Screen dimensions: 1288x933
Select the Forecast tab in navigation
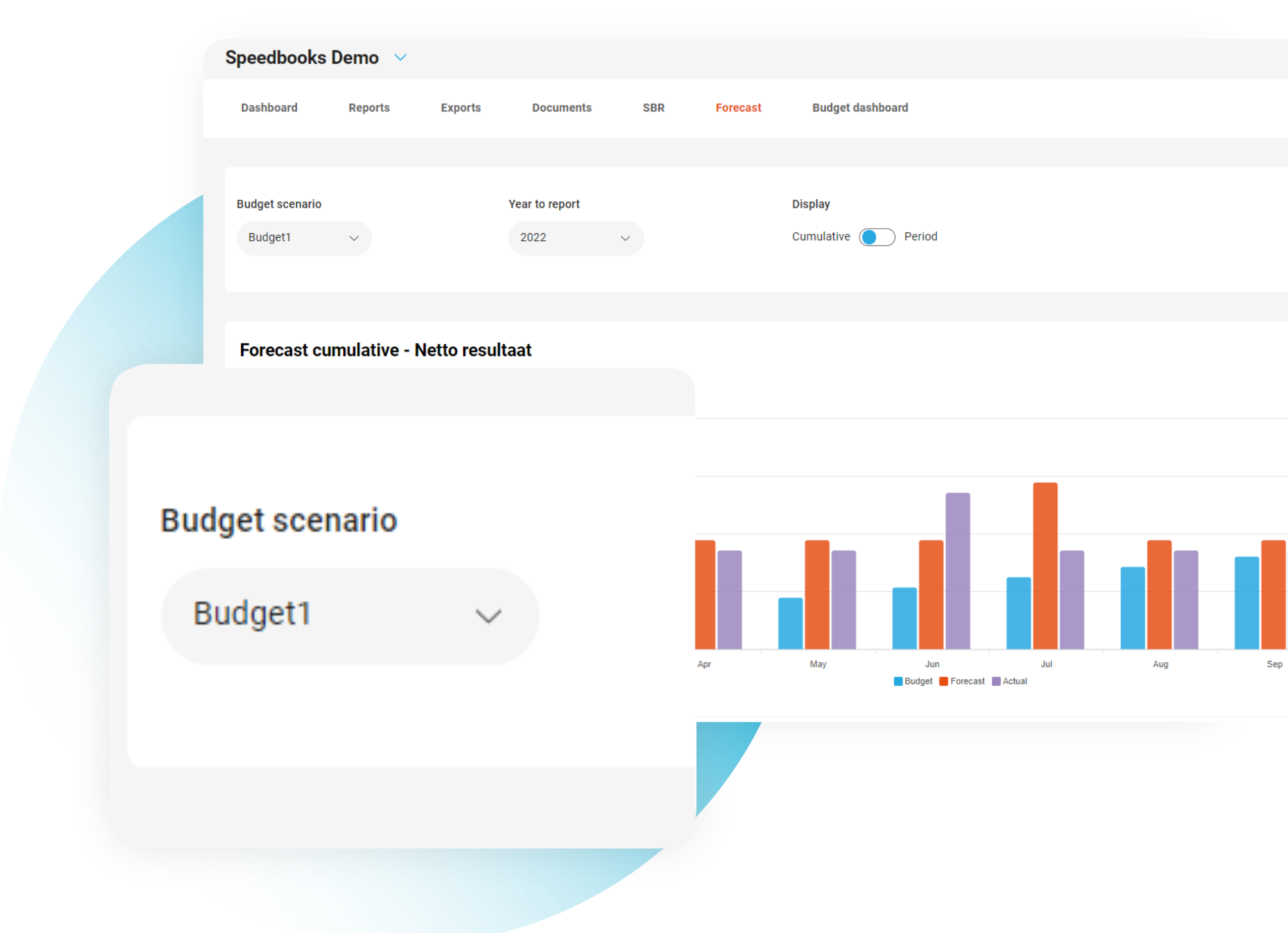pyautogui.click(x=738, y=108)
